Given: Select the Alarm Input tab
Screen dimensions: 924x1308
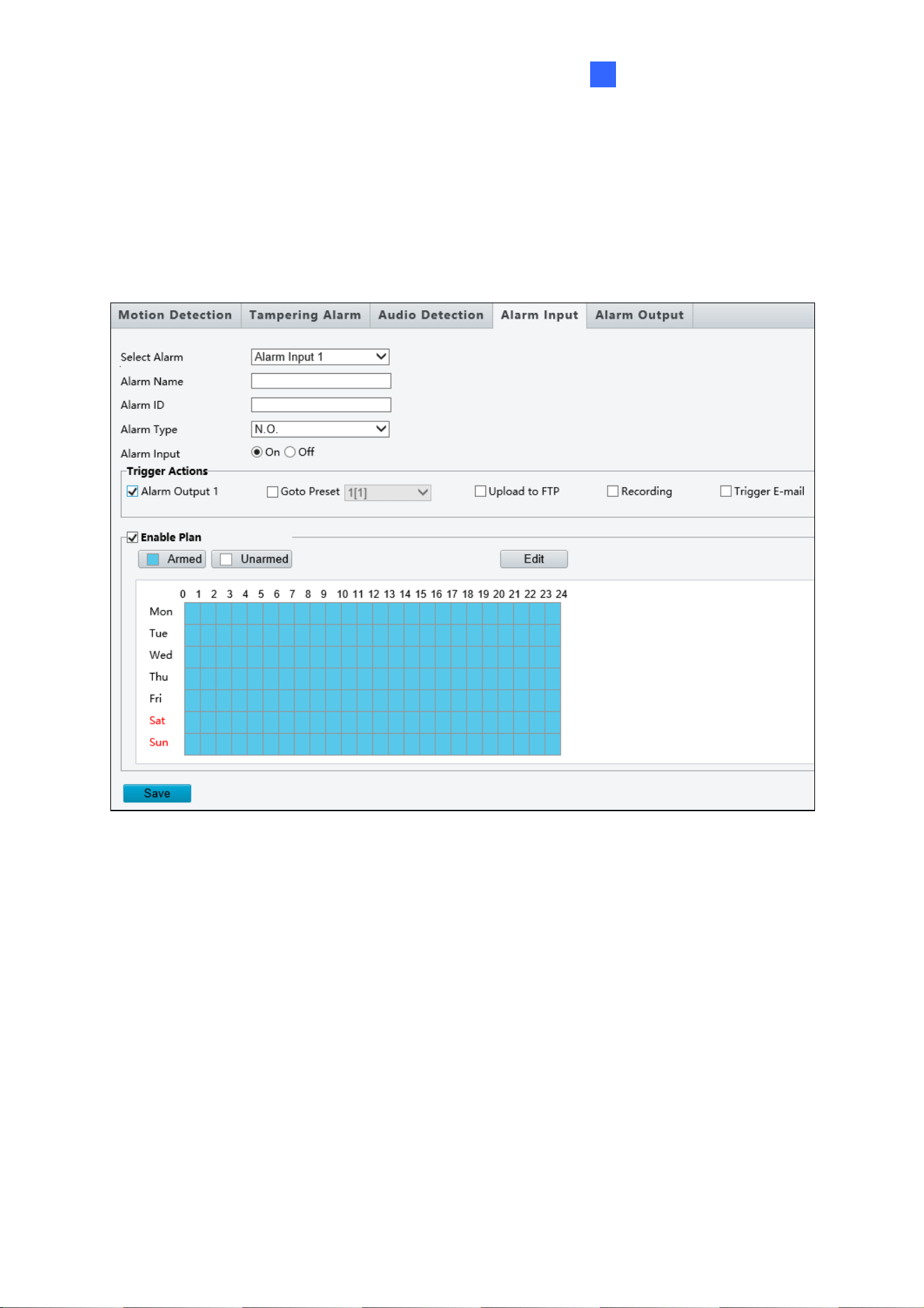Looking at the screenshot, I should click(x=540, y=315).
